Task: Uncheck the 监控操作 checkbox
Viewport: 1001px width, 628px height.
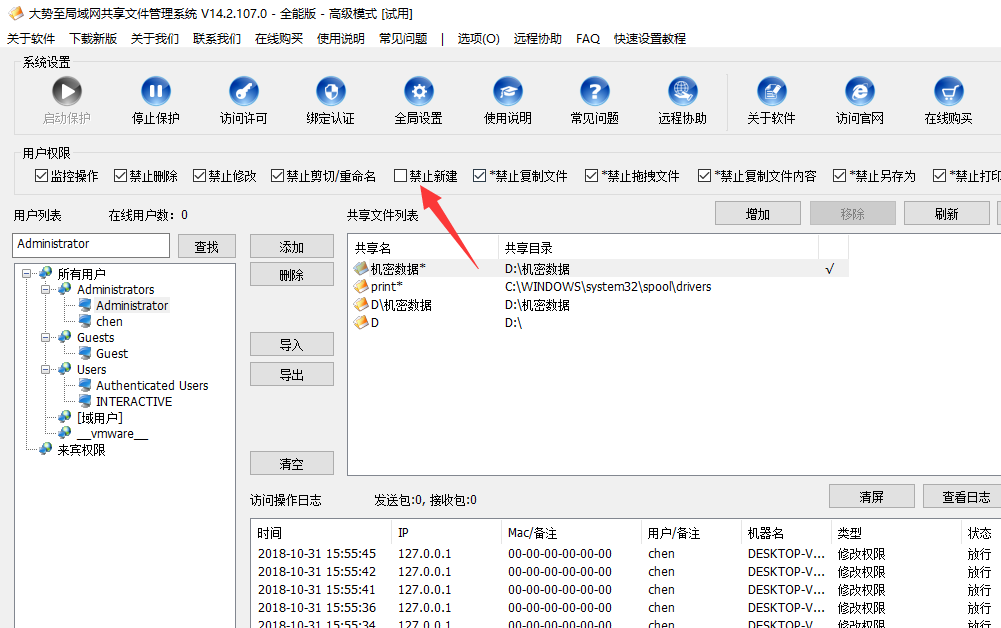Action: (x=41, y=176)
